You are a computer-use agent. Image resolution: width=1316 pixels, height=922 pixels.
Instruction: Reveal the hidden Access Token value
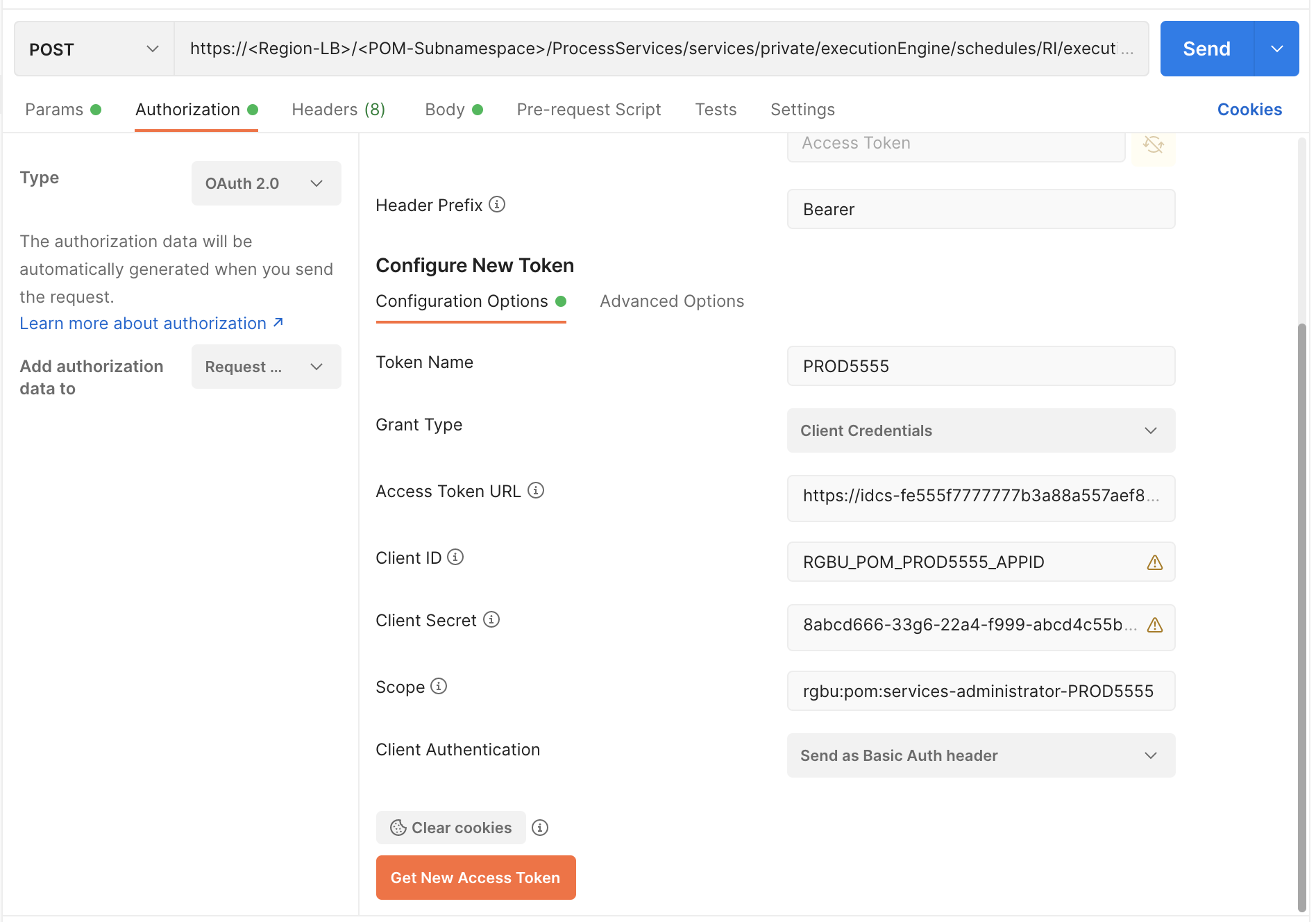click(x=1154, y=146)
